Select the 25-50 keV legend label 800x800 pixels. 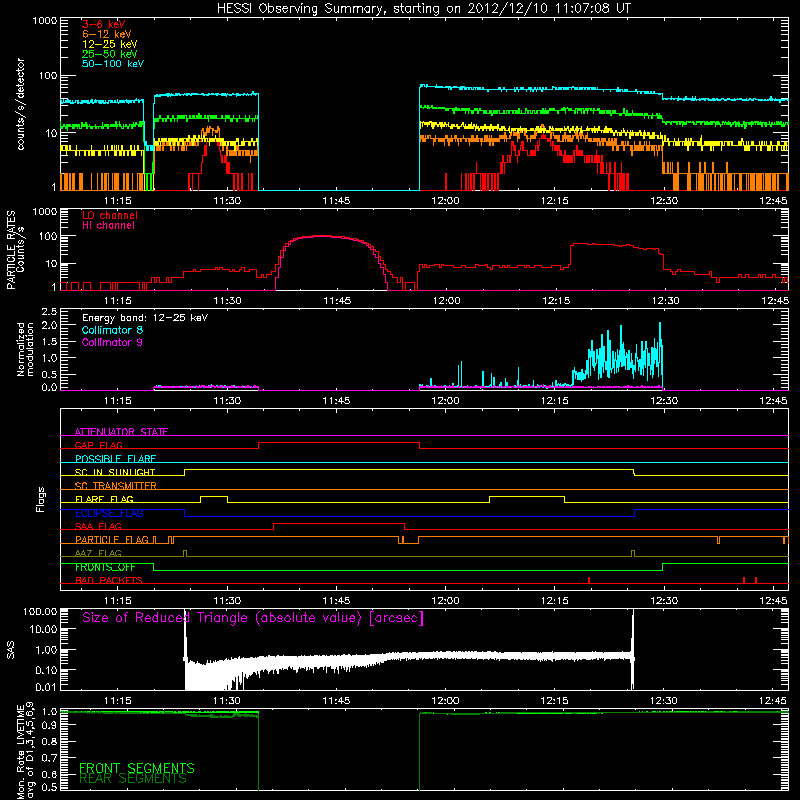click(x=110, y=54)
